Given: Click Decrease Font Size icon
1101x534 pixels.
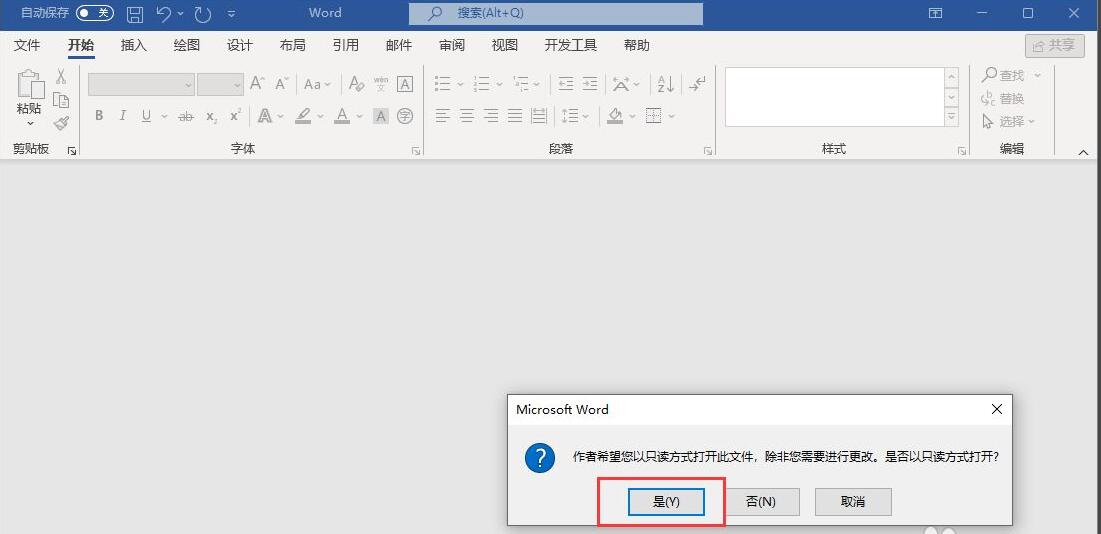Looking at the screenshot, I should tap(282, 84).
